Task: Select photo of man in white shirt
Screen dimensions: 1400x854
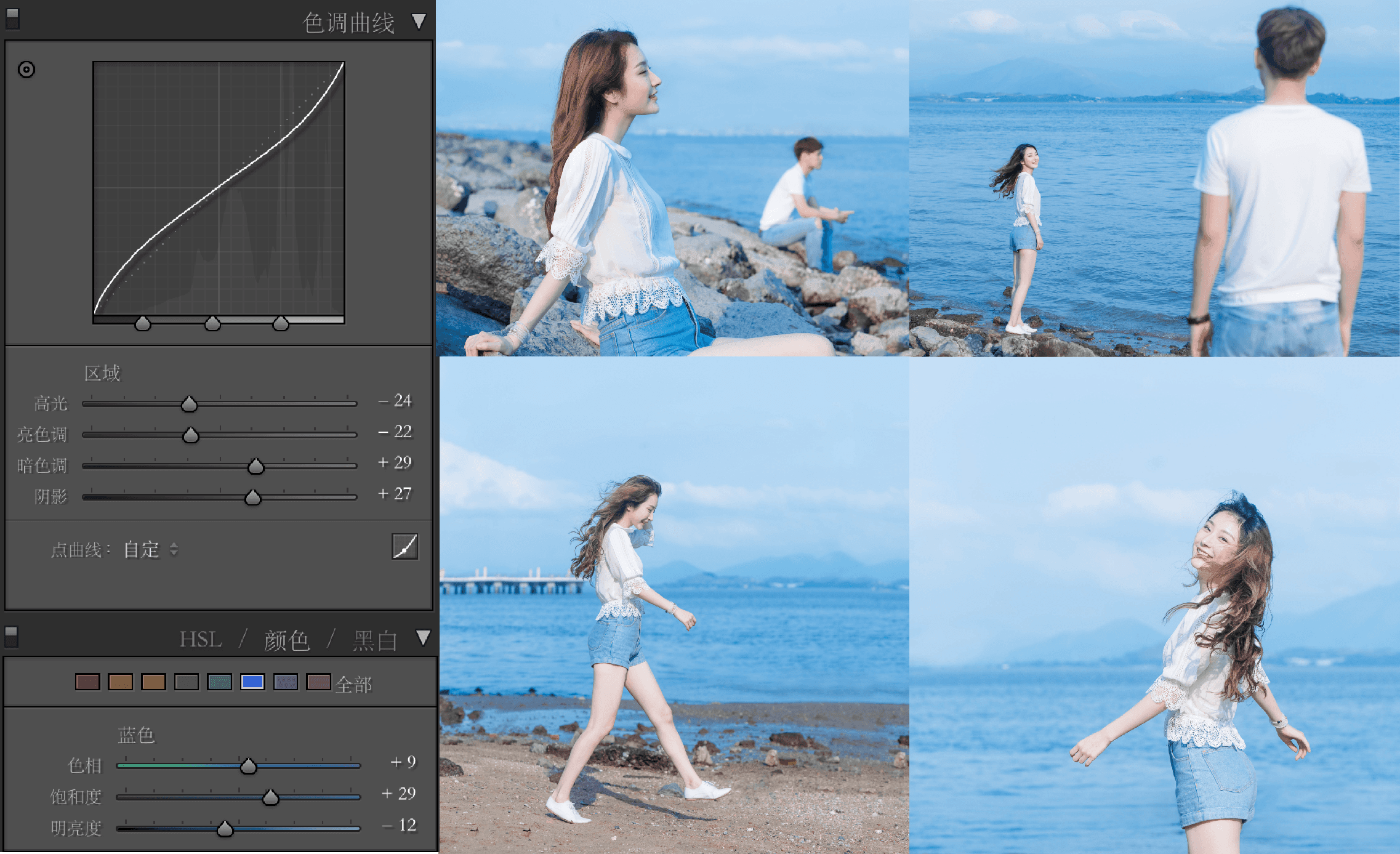Action: tap(1154, 178)
